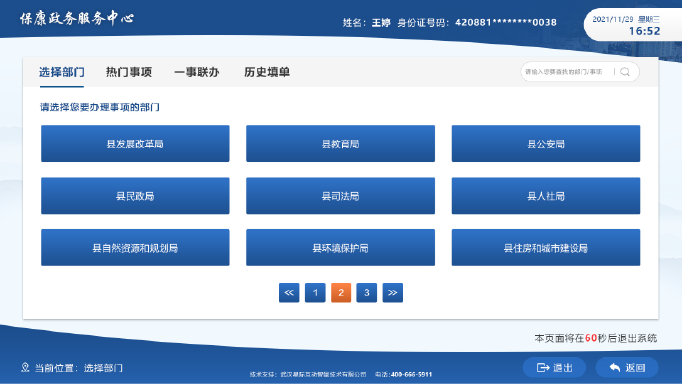This screenshot has width=683, height=384.
Task: Select the 县环境保护局 department
Action: click(x=340, y=248)
